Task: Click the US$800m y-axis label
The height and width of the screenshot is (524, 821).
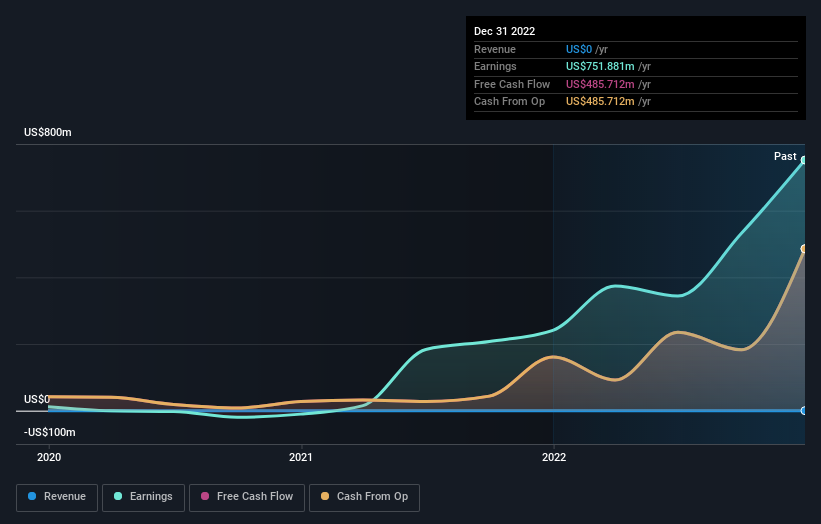Action: pos(48,132)
